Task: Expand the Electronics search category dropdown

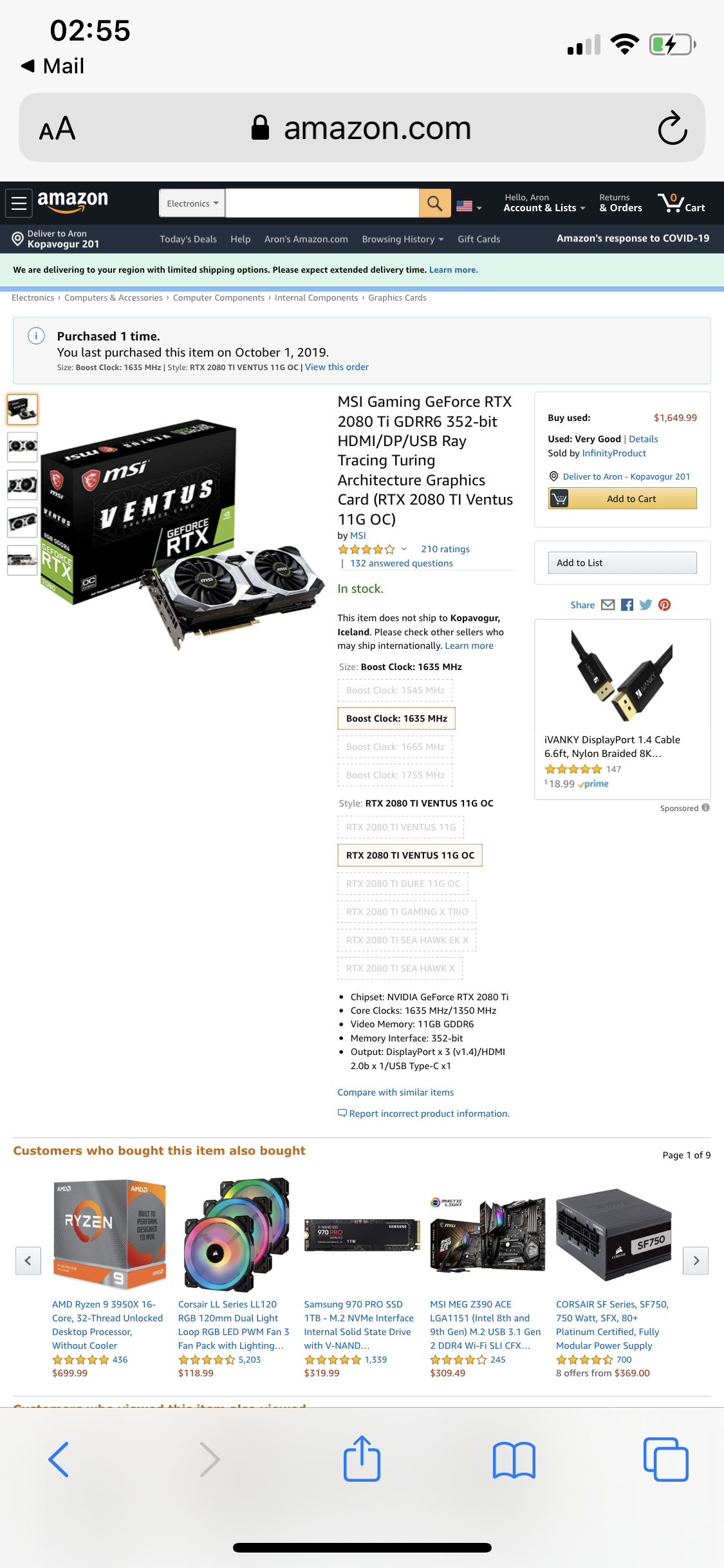Action: [x=192, y=203]
